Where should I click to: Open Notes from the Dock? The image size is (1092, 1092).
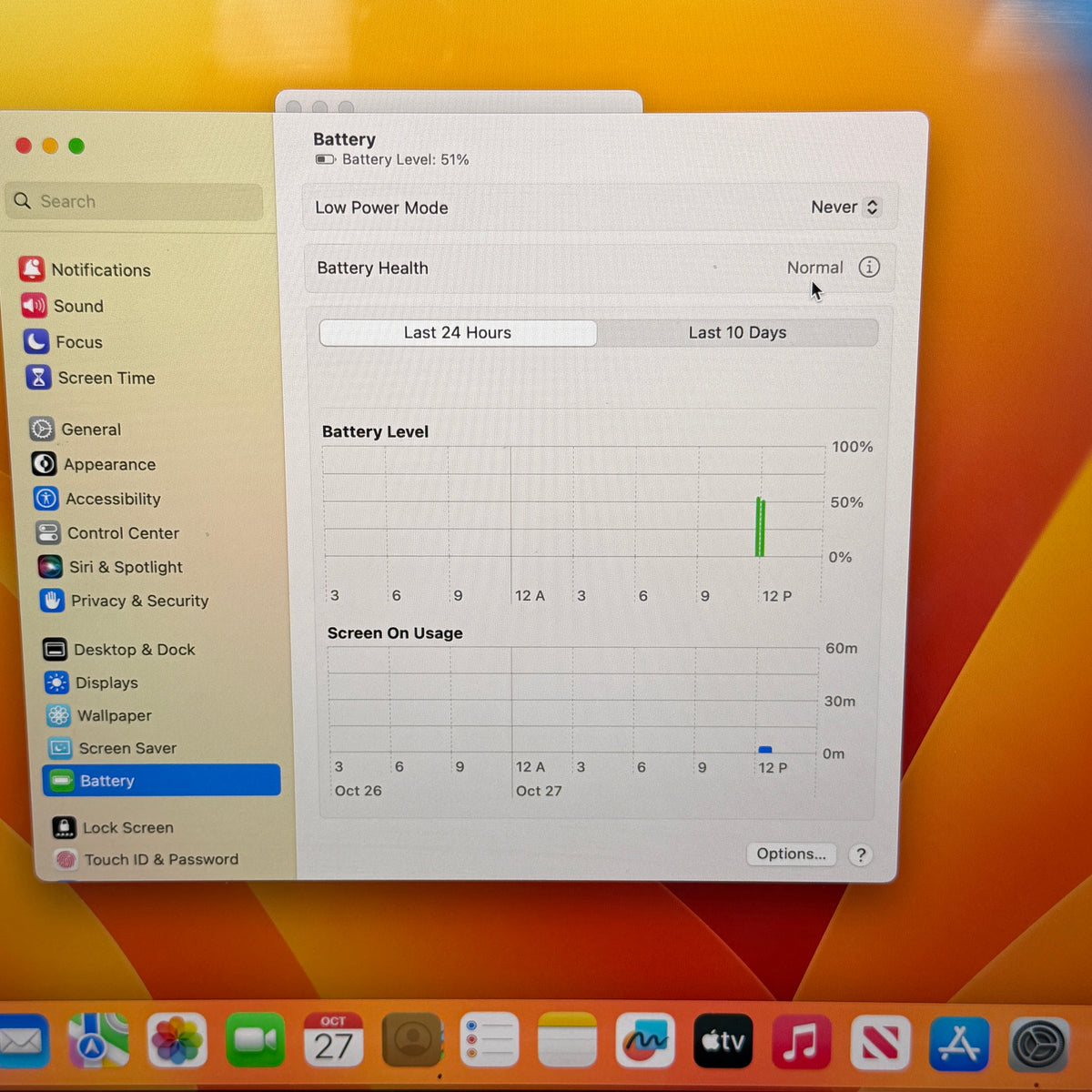coord(567,1039)
